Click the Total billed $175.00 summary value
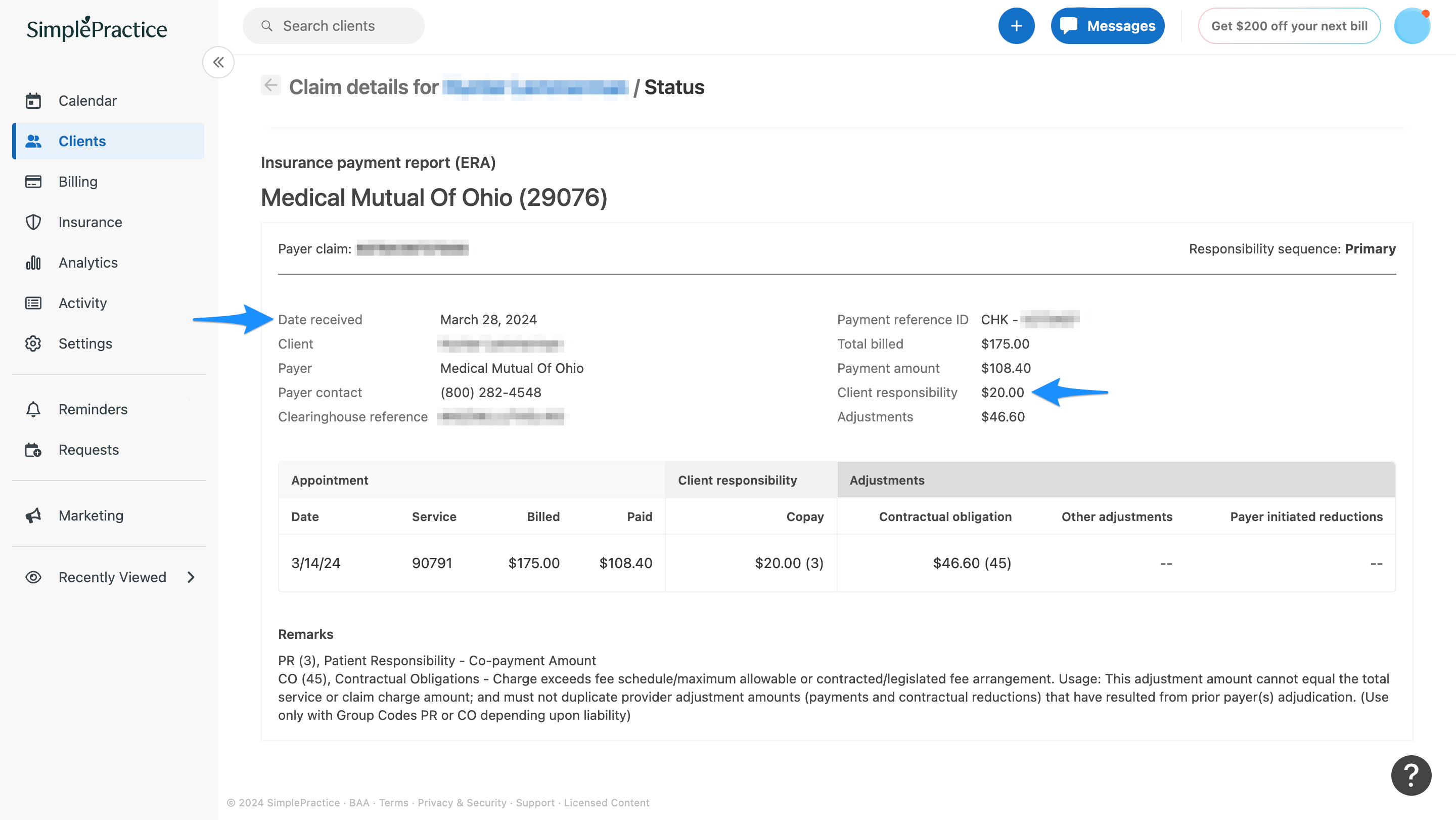1456x820 pixels. point(1005,344)
